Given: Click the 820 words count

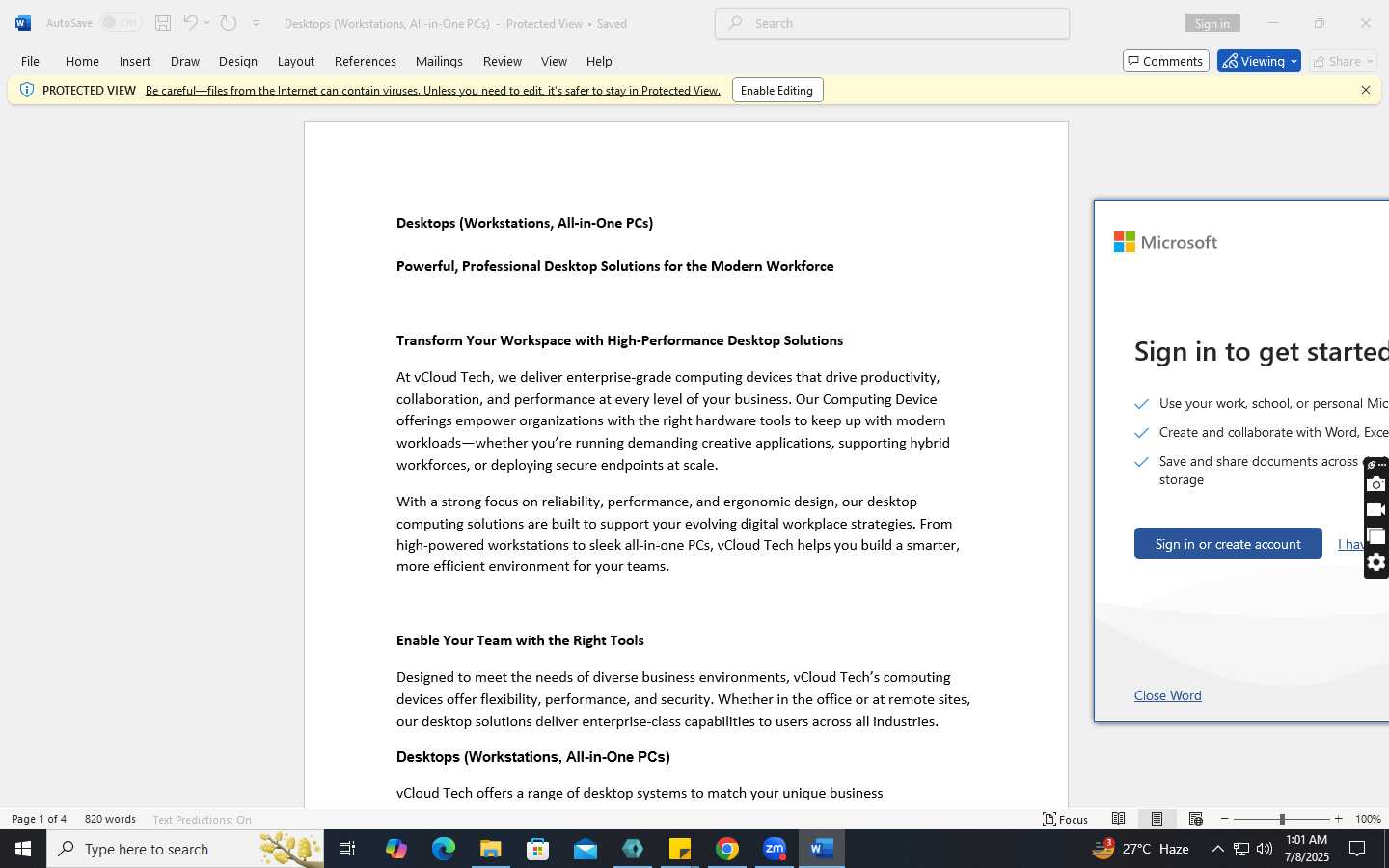Looking at the screenshot, I should pos(110,819).
